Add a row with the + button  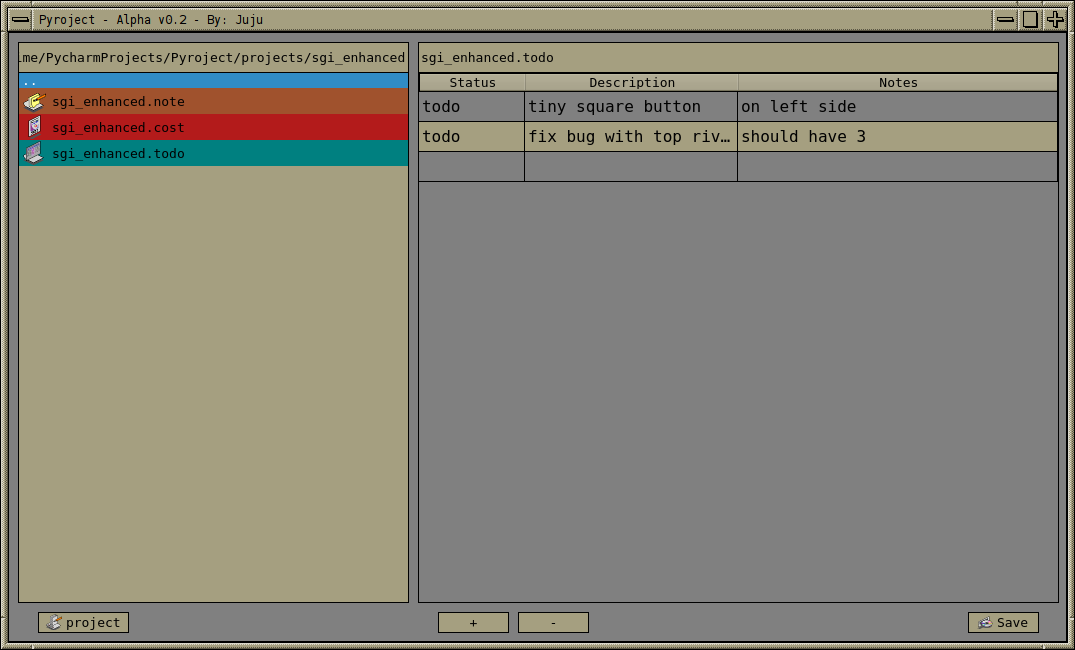pyautogui.click(x=473, y=623)
